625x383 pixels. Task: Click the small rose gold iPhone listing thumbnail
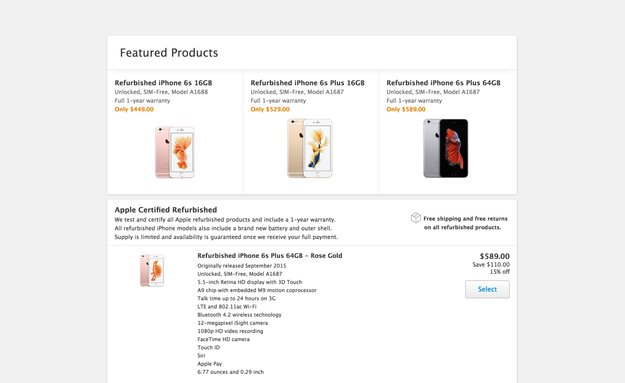coord(152,271)
